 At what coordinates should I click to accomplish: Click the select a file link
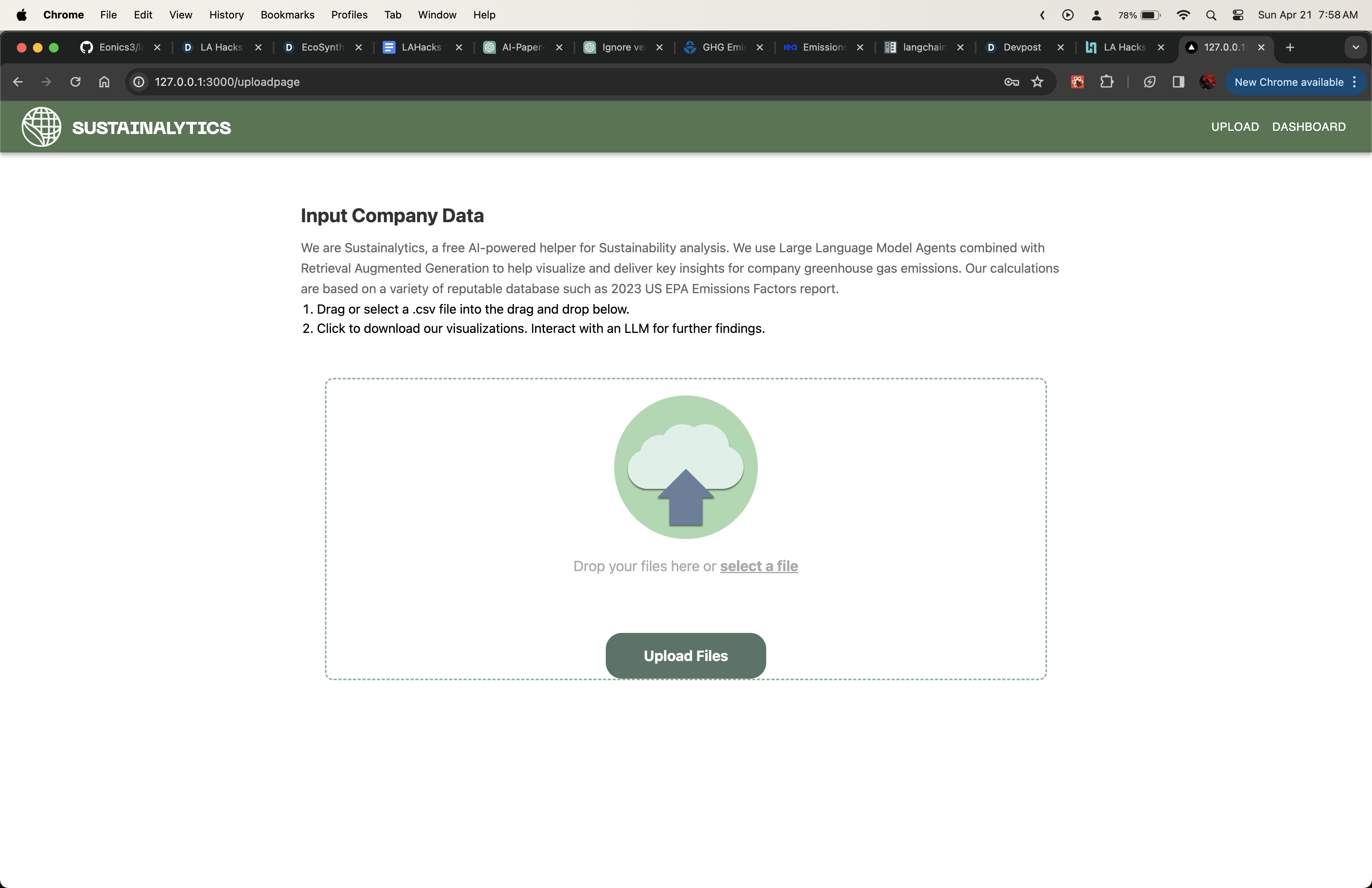click(x=759, y=566)
